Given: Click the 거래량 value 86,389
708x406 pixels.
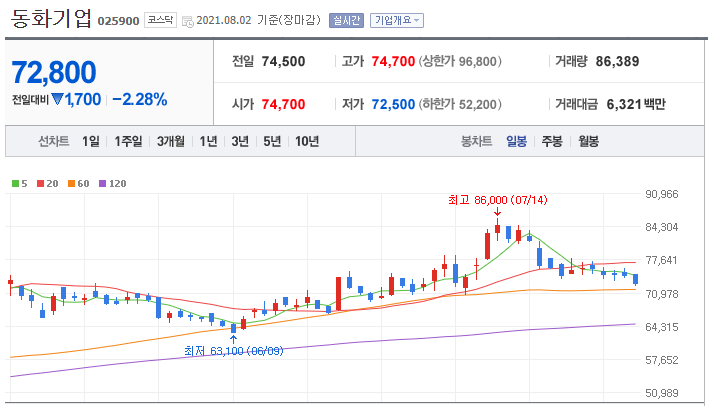Looking at the screenshot, I should pyautogui.click(x=617, y=61).
